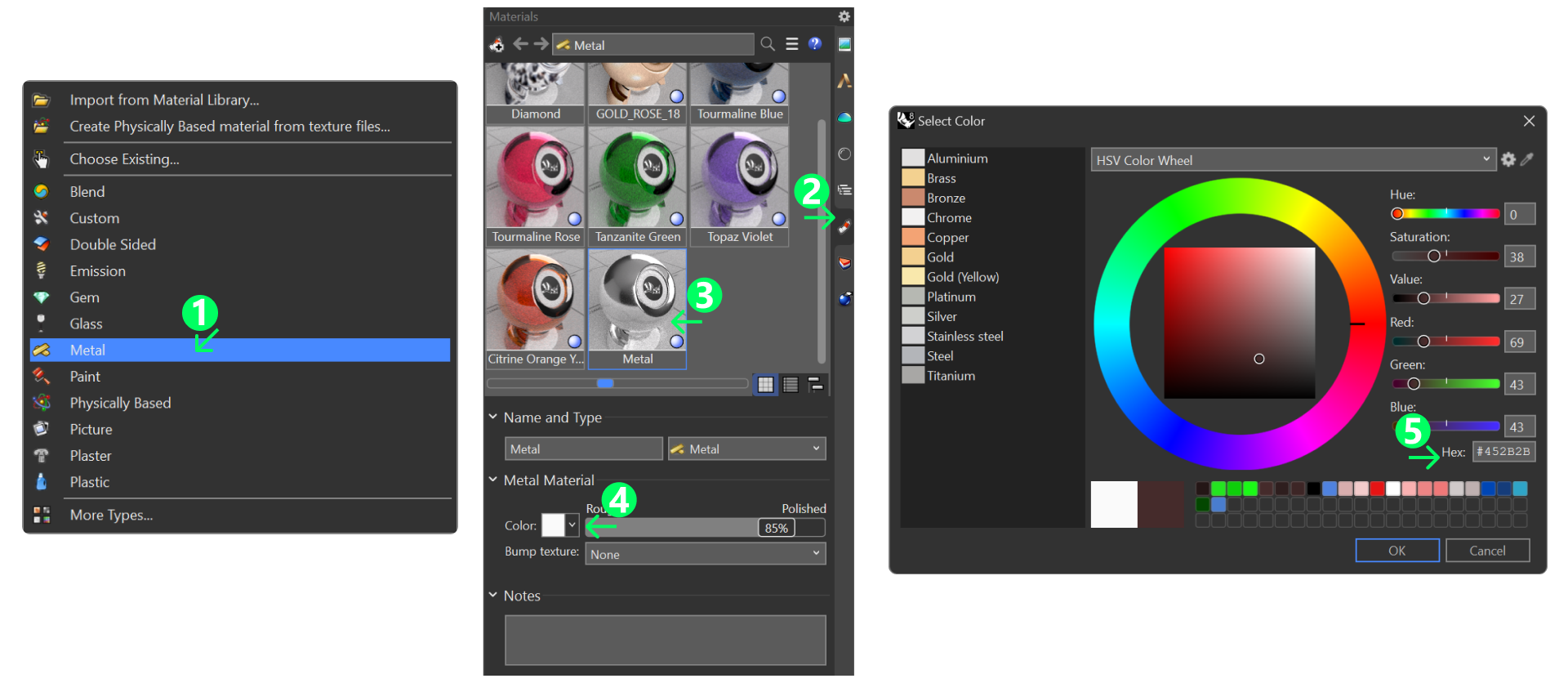1568x683 pixels.
Task: Pick the black swatch in the custom palette
Action: [x=1313, y=489]
